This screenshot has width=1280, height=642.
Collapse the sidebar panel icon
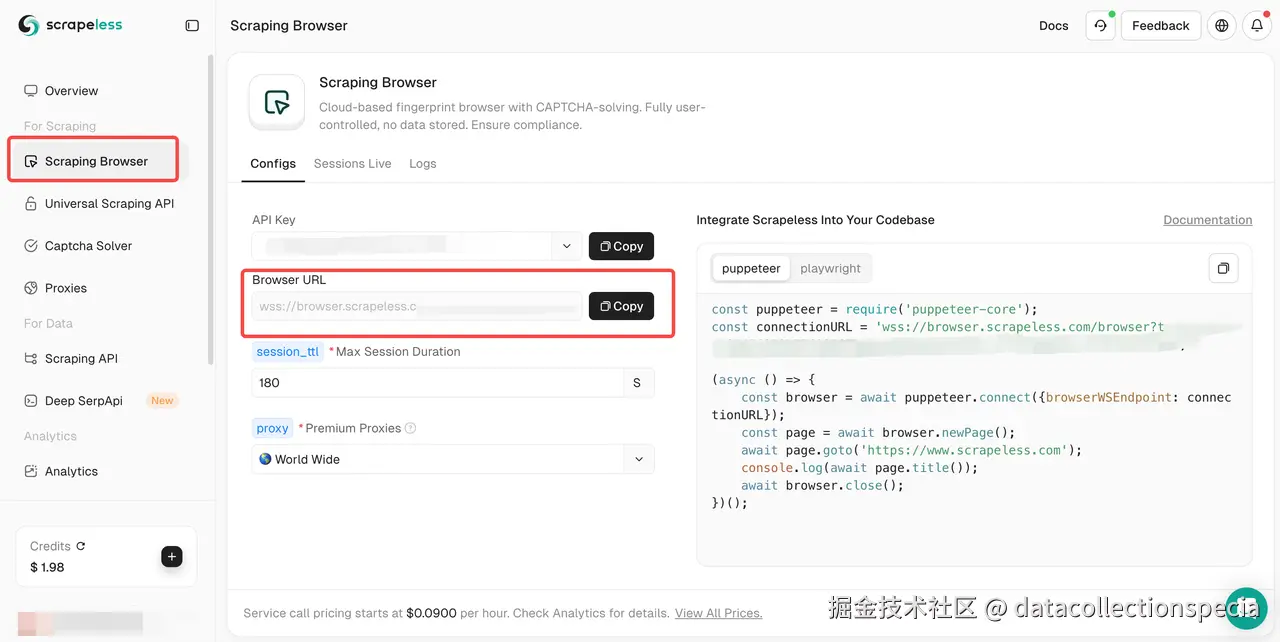click(192, 26)
